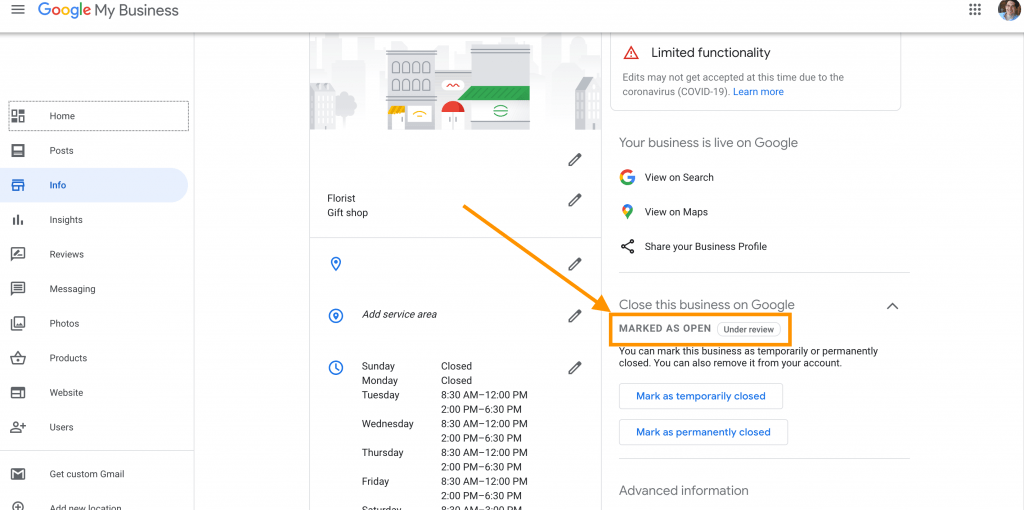Viewport: 1024px width, 510px height.
Task: Open the Learn more link
Action: click(x=758, y=92)
